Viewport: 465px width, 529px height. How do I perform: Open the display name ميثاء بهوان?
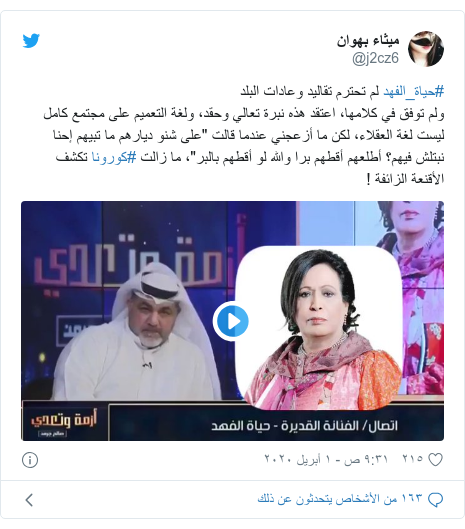tap(368, 40)
